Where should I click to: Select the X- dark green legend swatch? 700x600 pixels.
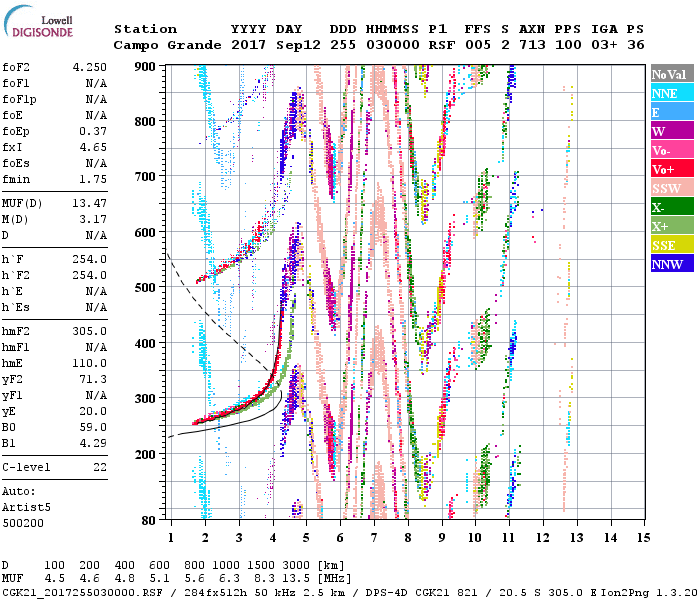click(672, 207)
